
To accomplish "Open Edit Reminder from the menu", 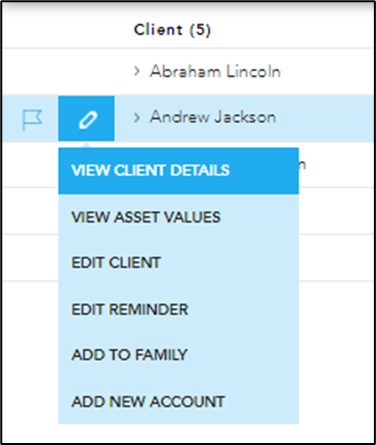I will coord(179,309).
